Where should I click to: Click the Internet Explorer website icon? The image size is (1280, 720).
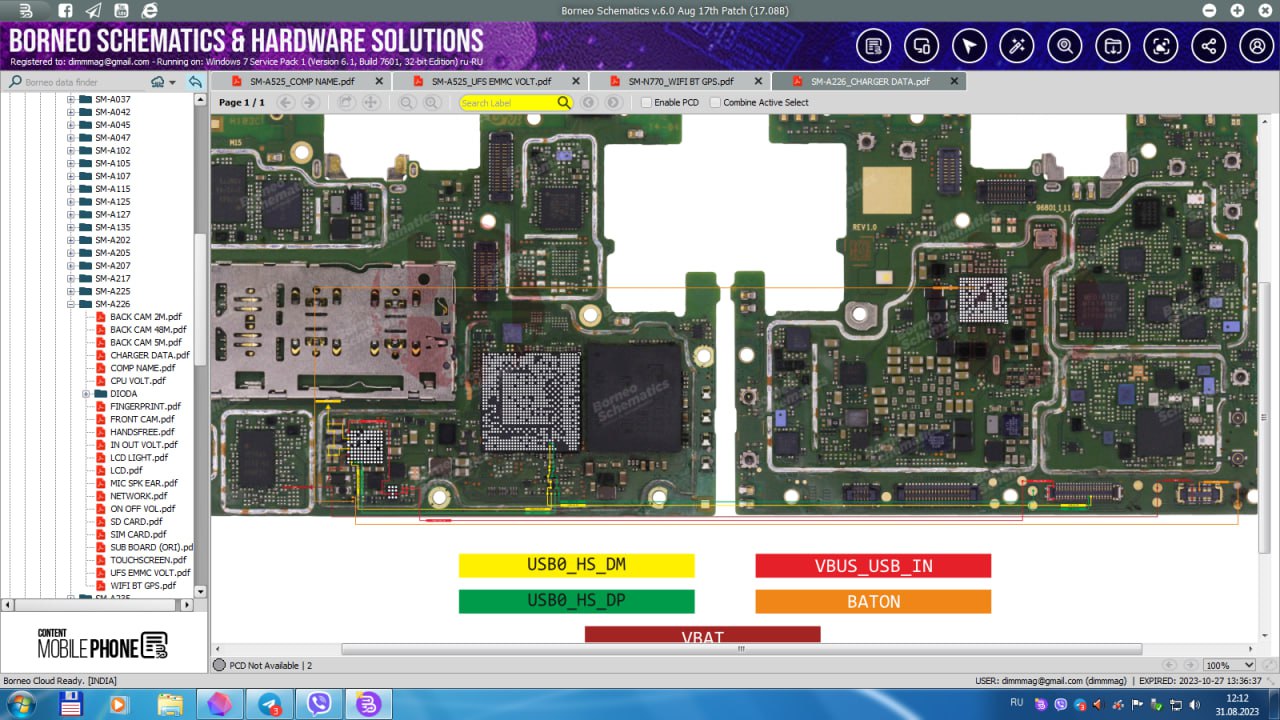click(x=149, y=10)
